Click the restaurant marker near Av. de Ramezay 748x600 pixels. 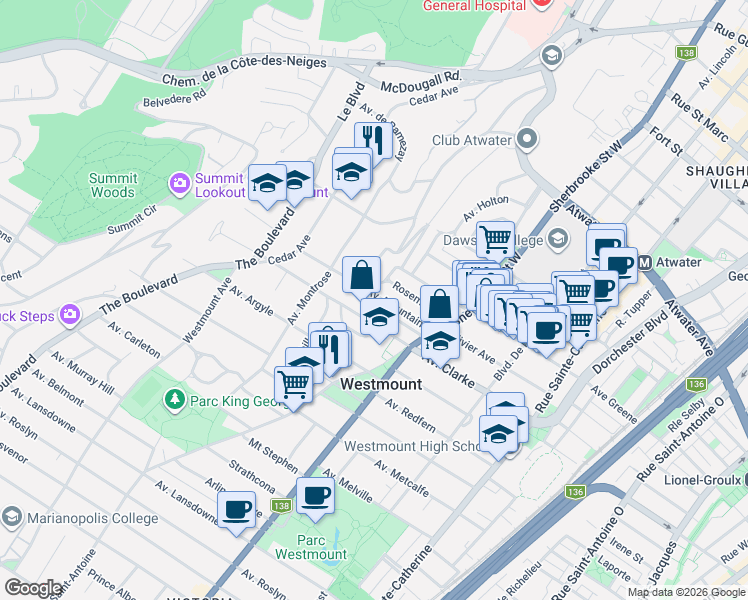(374, 141)
